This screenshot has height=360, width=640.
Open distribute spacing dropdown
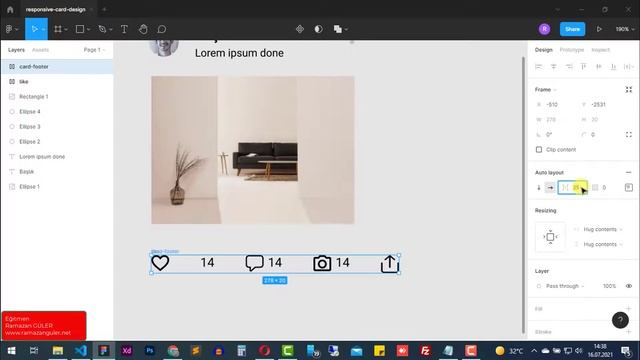629,67
